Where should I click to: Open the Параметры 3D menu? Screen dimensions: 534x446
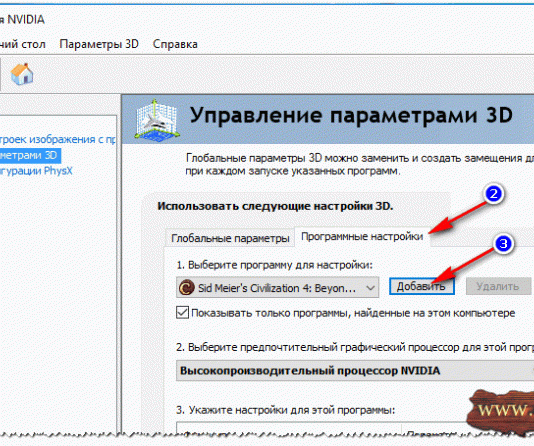coord(99,44)
